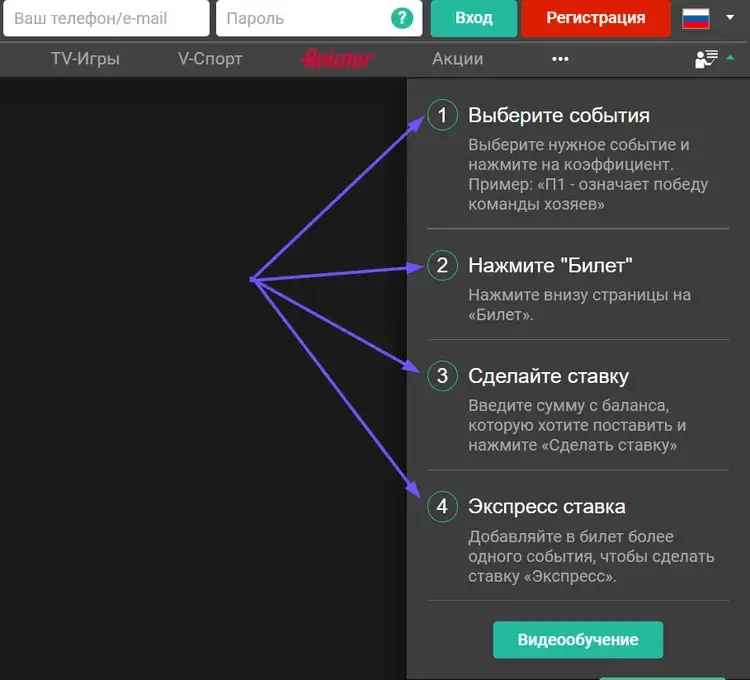Click the Сделайте ставку heading
This screenshot has height=680, width=750.
[548, 376]
